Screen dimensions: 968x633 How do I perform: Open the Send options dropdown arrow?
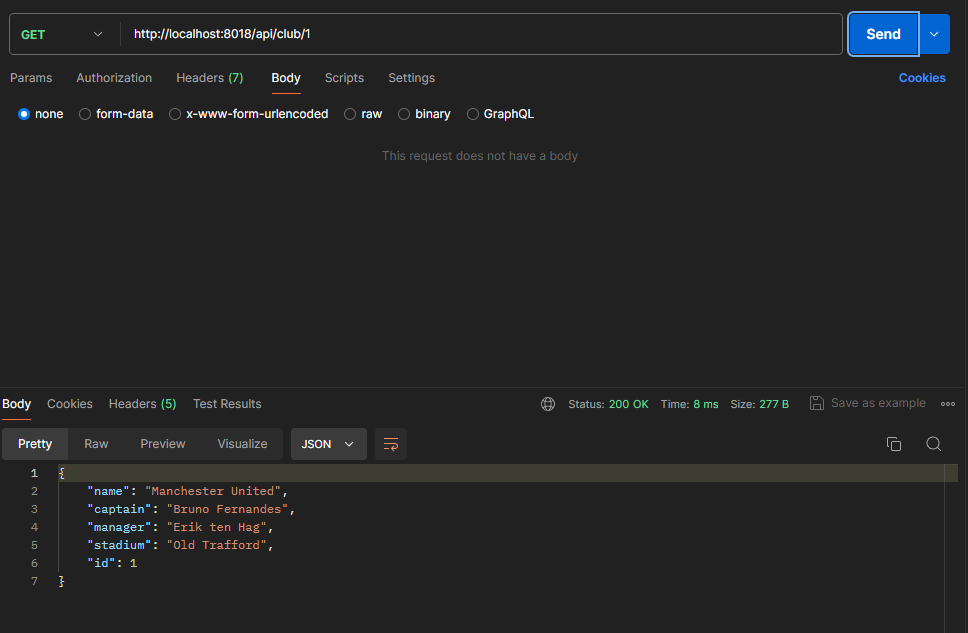point(934,34)
